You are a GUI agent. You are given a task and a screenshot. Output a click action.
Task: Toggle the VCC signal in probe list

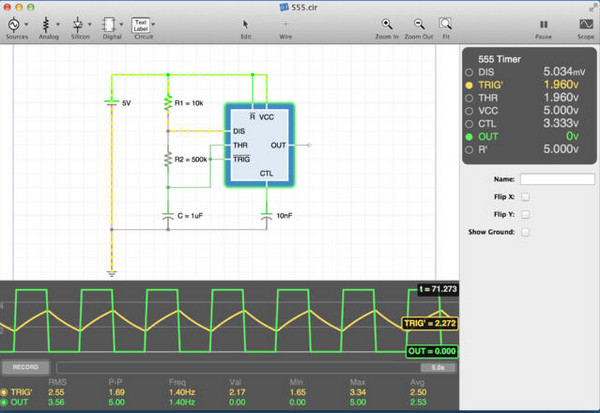point(469,111)
